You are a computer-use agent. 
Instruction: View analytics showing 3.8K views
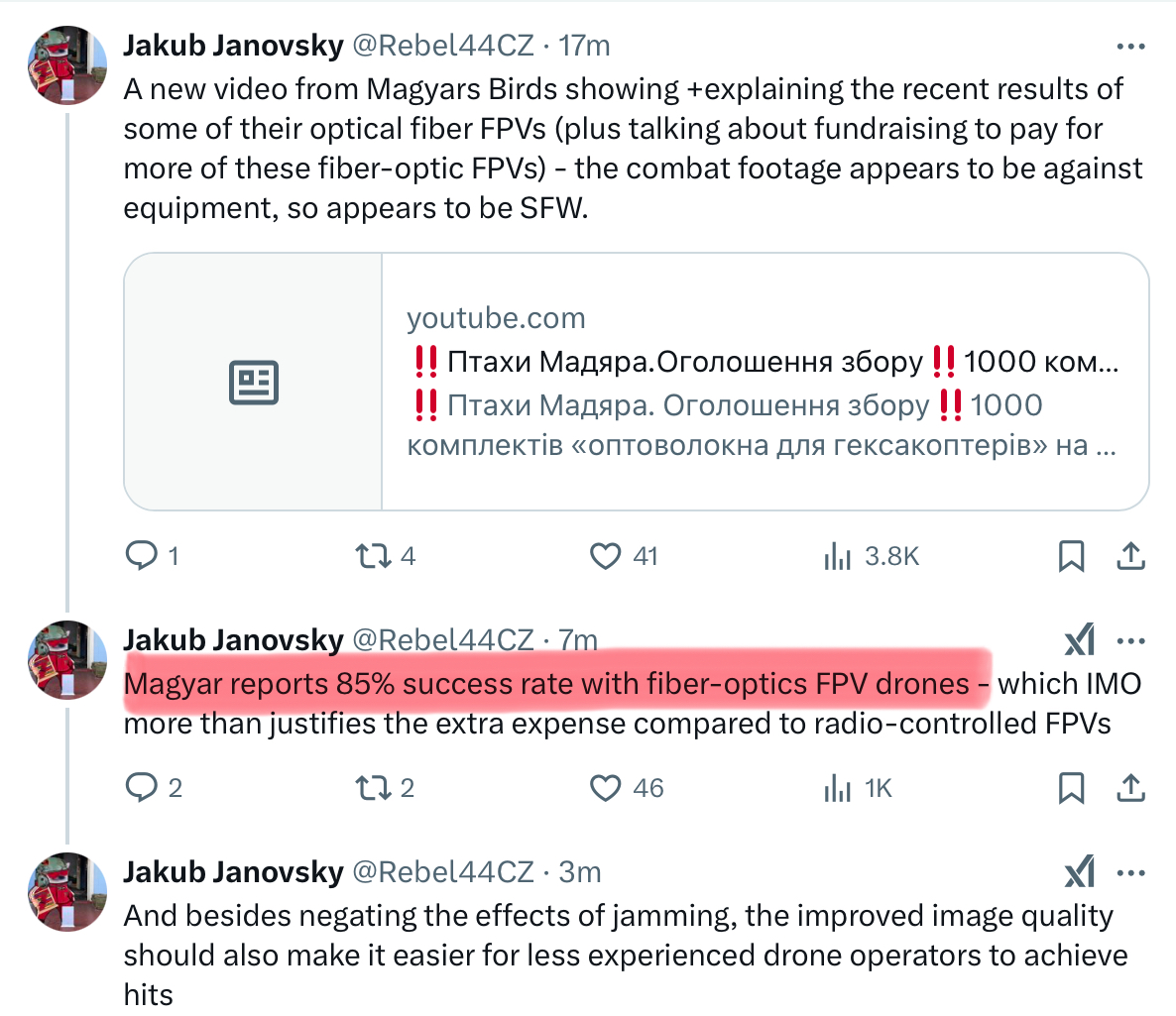point(838,557)
